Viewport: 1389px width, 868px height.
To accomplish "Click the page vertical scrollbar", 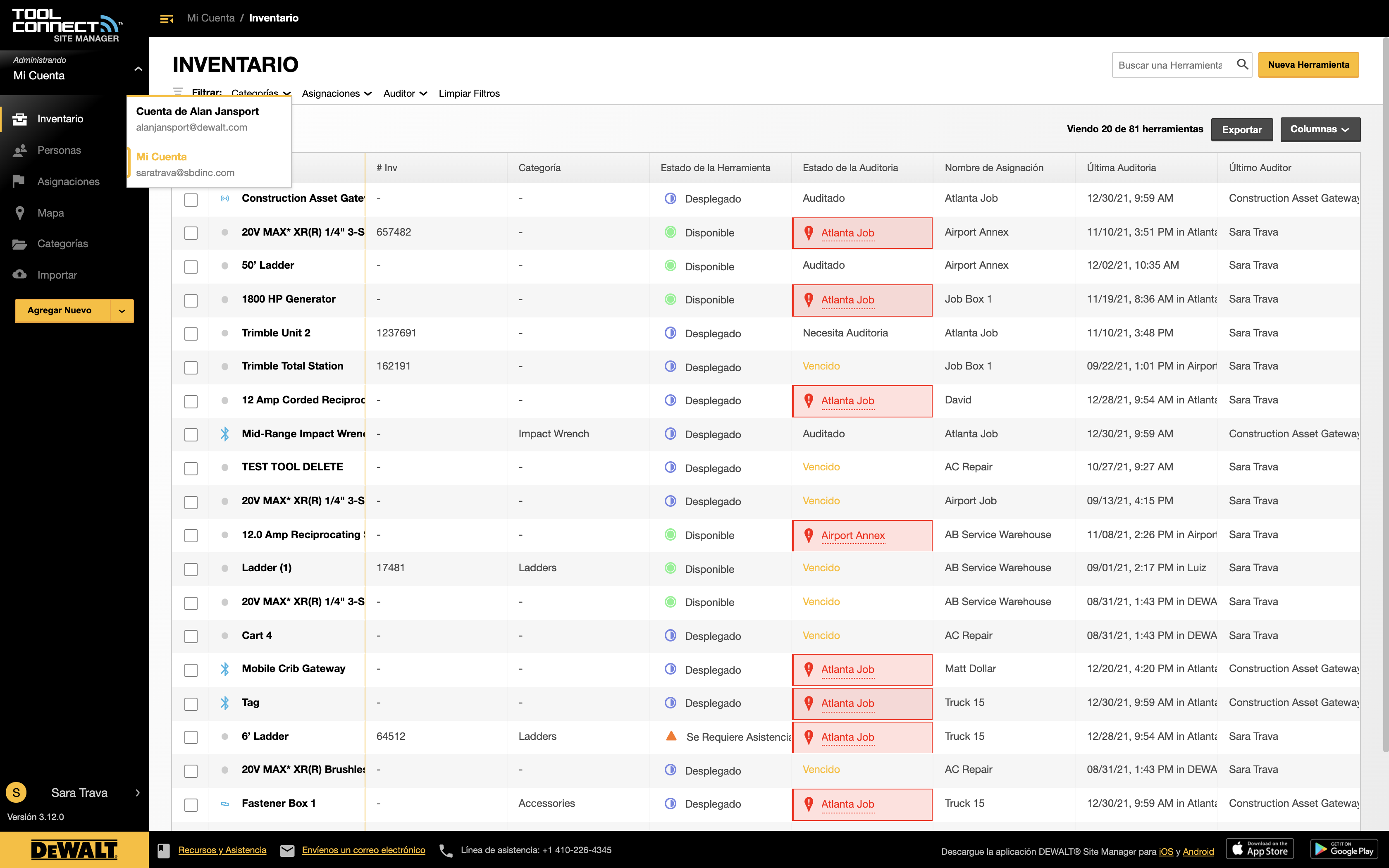I will (1385, 396).
